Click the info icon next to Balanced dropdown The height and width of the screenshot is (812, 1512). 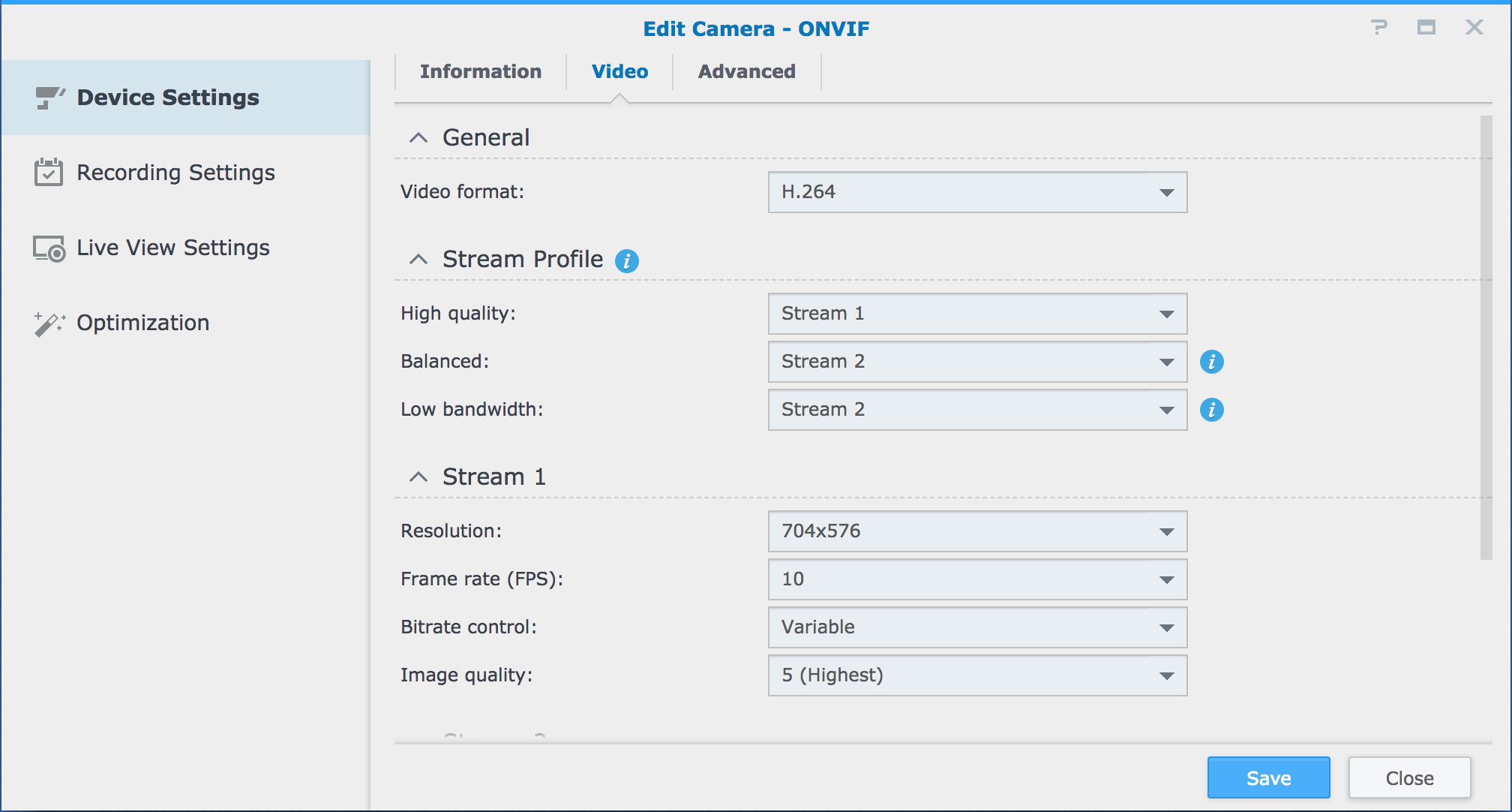(1211, 362)
